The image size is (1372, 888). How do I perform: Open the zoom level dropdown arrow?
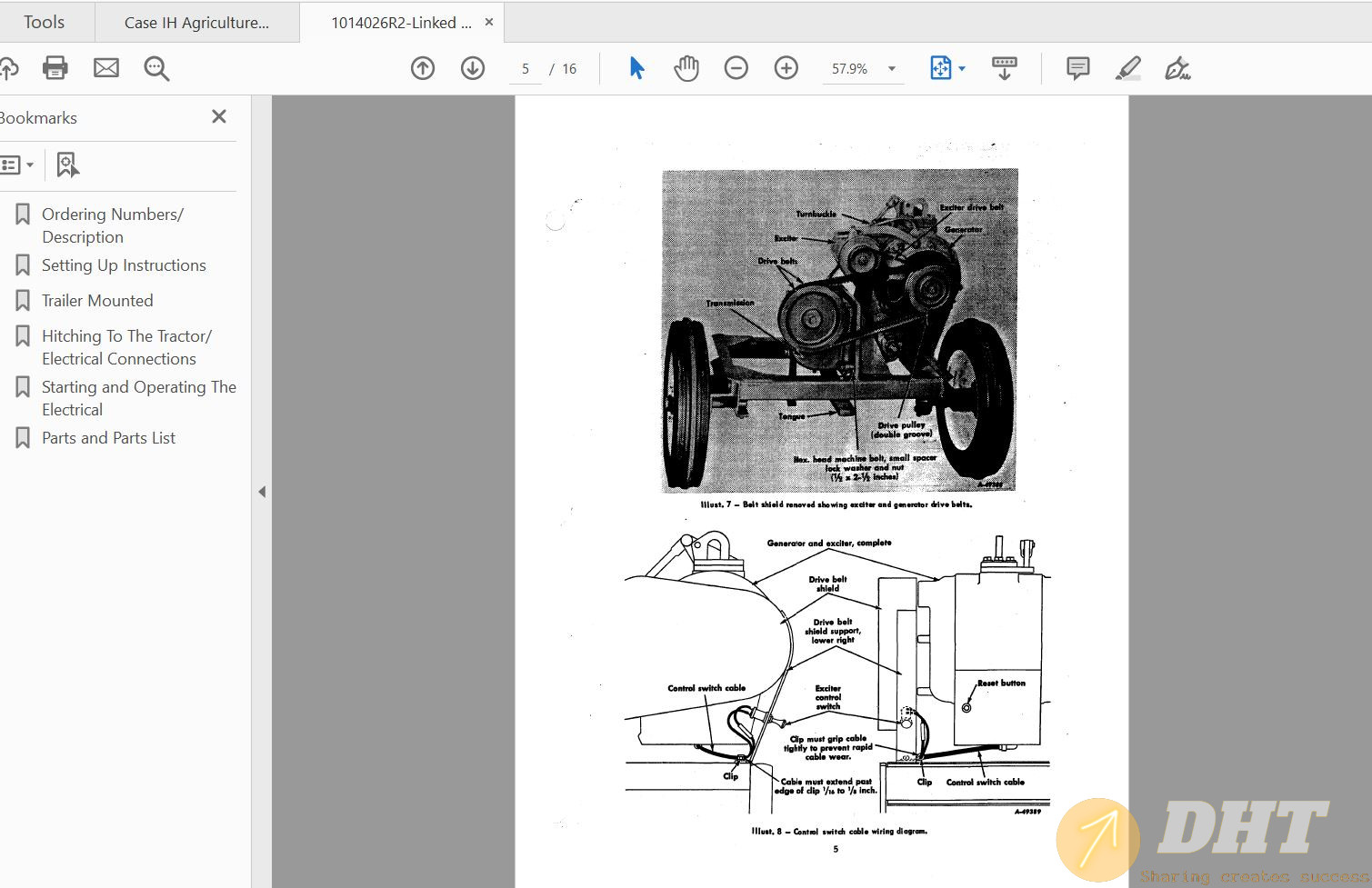pyautogui.click(x=892, y=68)
